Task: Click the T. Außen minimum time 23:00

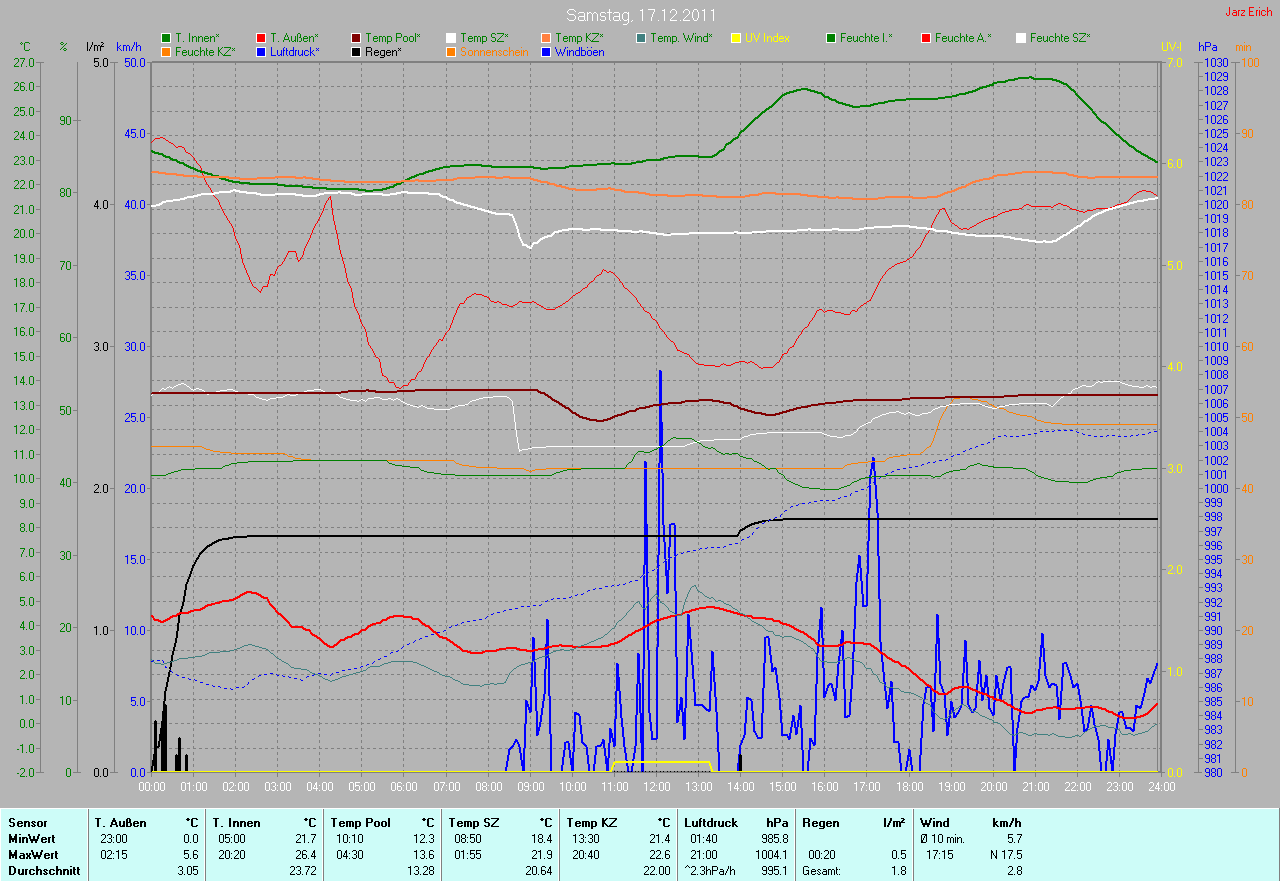Action: click(x=113, y=839)
